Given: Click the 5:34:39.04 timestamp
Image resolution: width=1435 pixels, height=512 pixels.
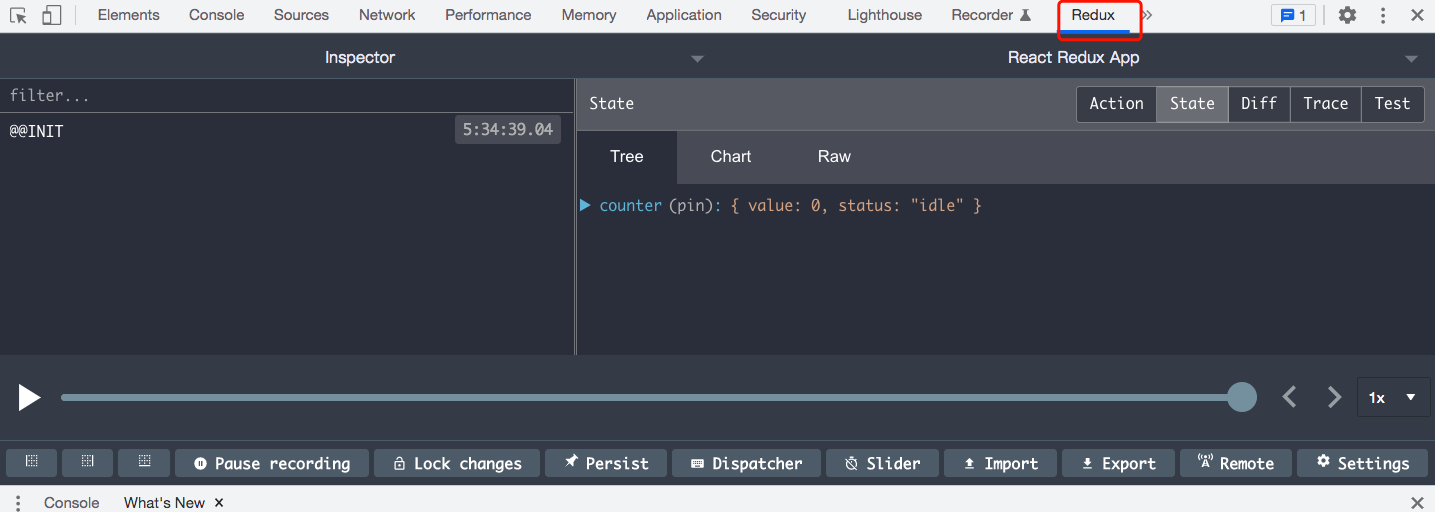Looking at the screenshot, I should point(508,129).
